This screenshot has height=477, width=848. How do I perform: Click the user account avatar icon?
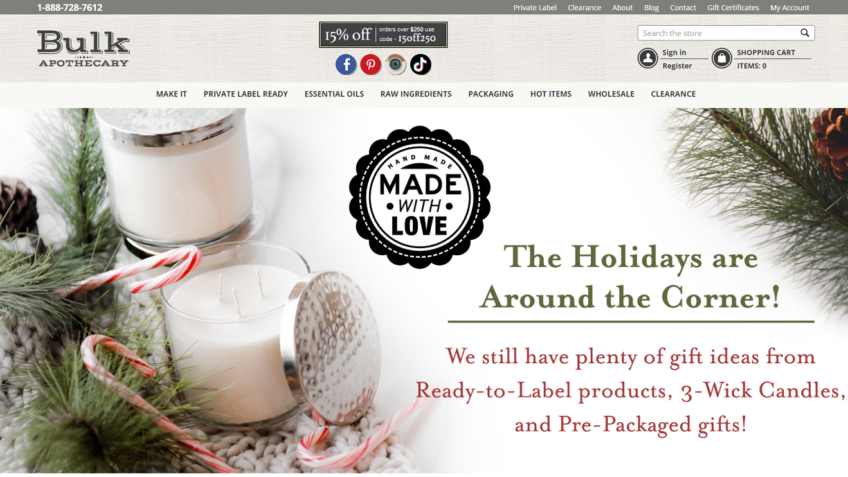647,58
